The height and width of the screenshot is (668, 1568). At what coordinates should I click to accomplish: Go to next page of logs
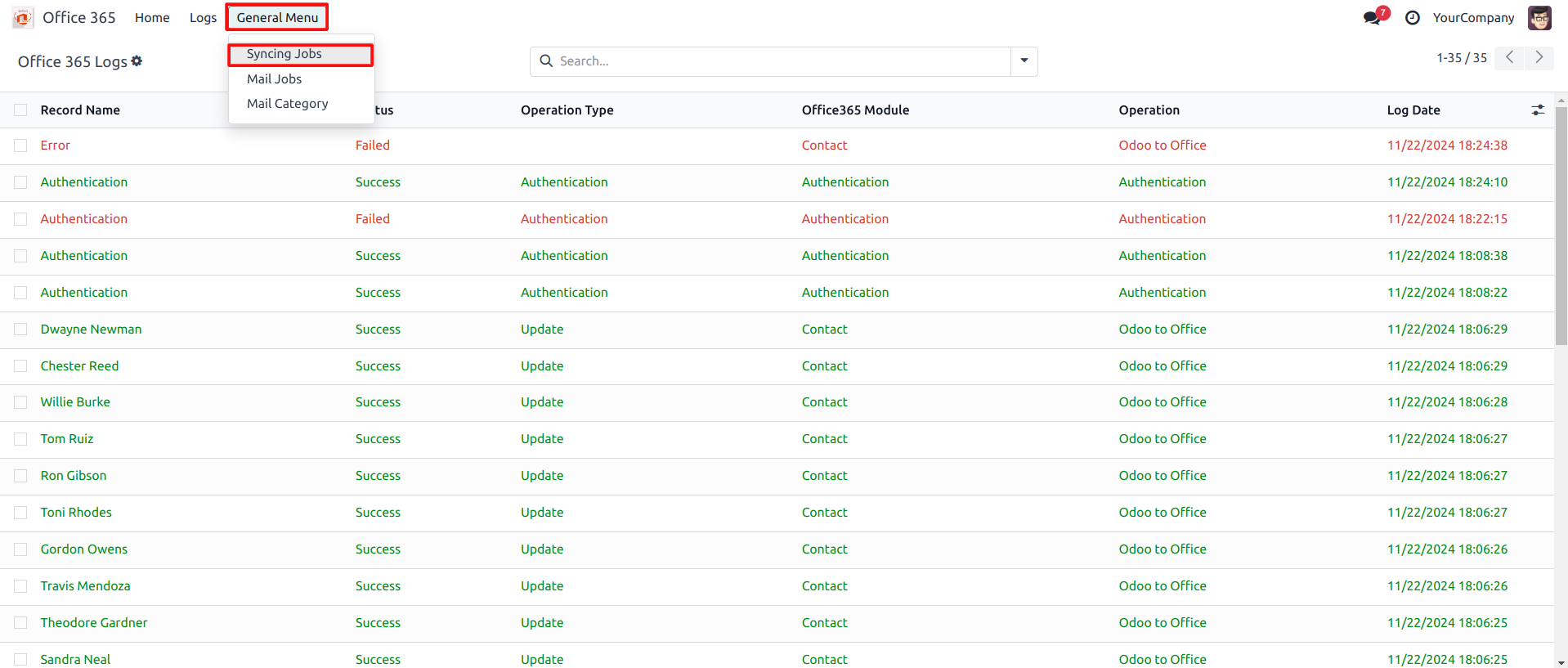coord(1539,57)
